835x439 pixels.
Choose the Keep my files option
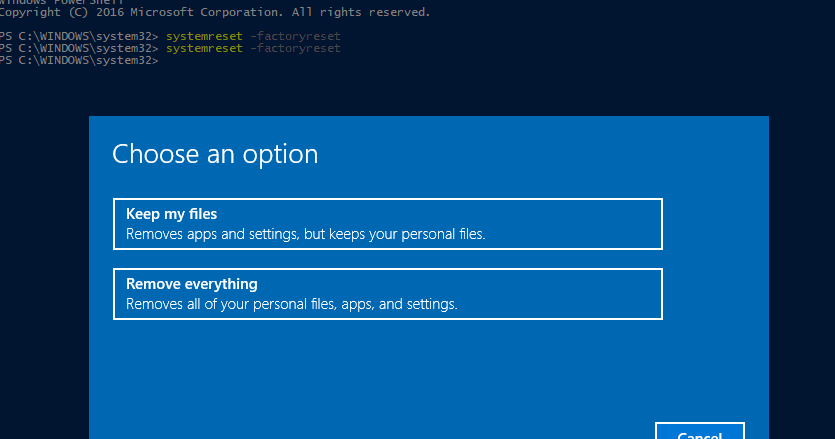coord(388,224)
